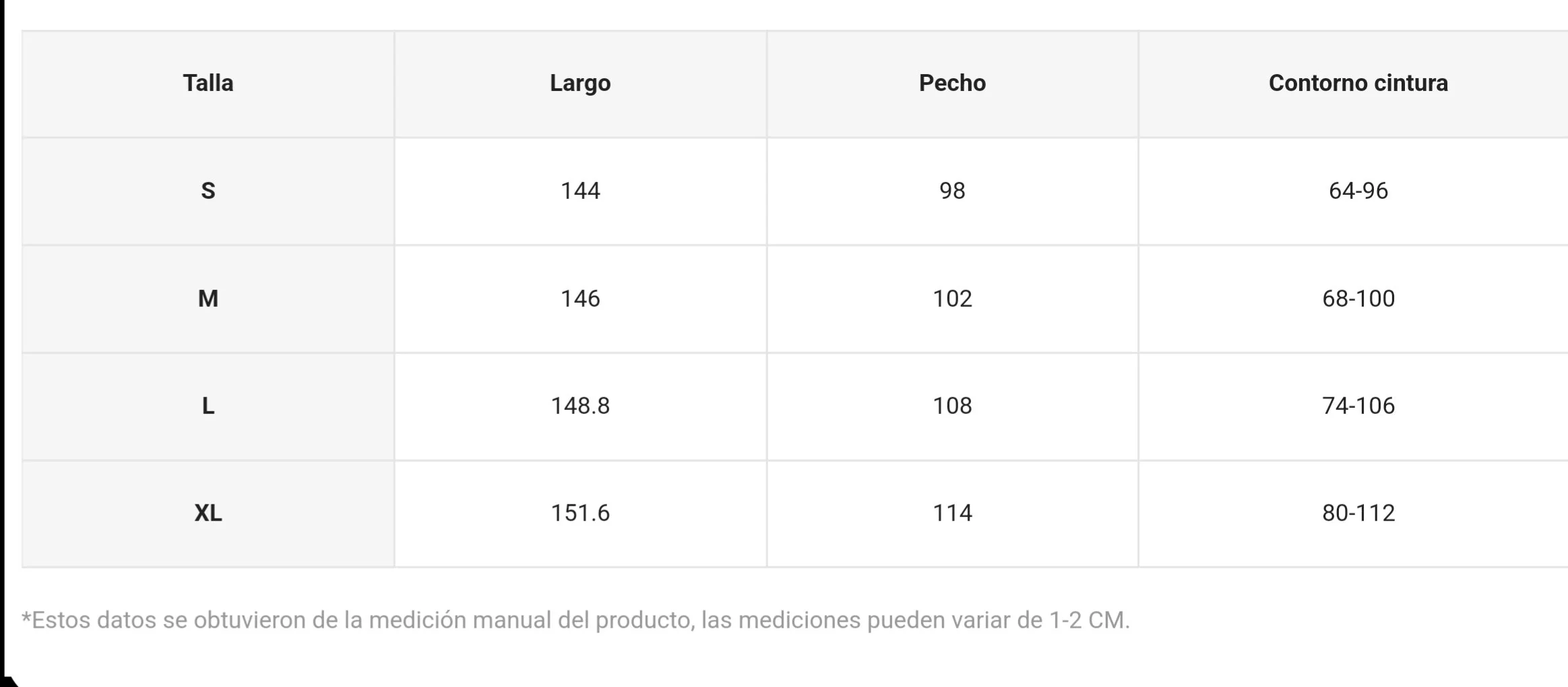Click the Pecho value 102
1568x687 pixels.
(952, 298)
